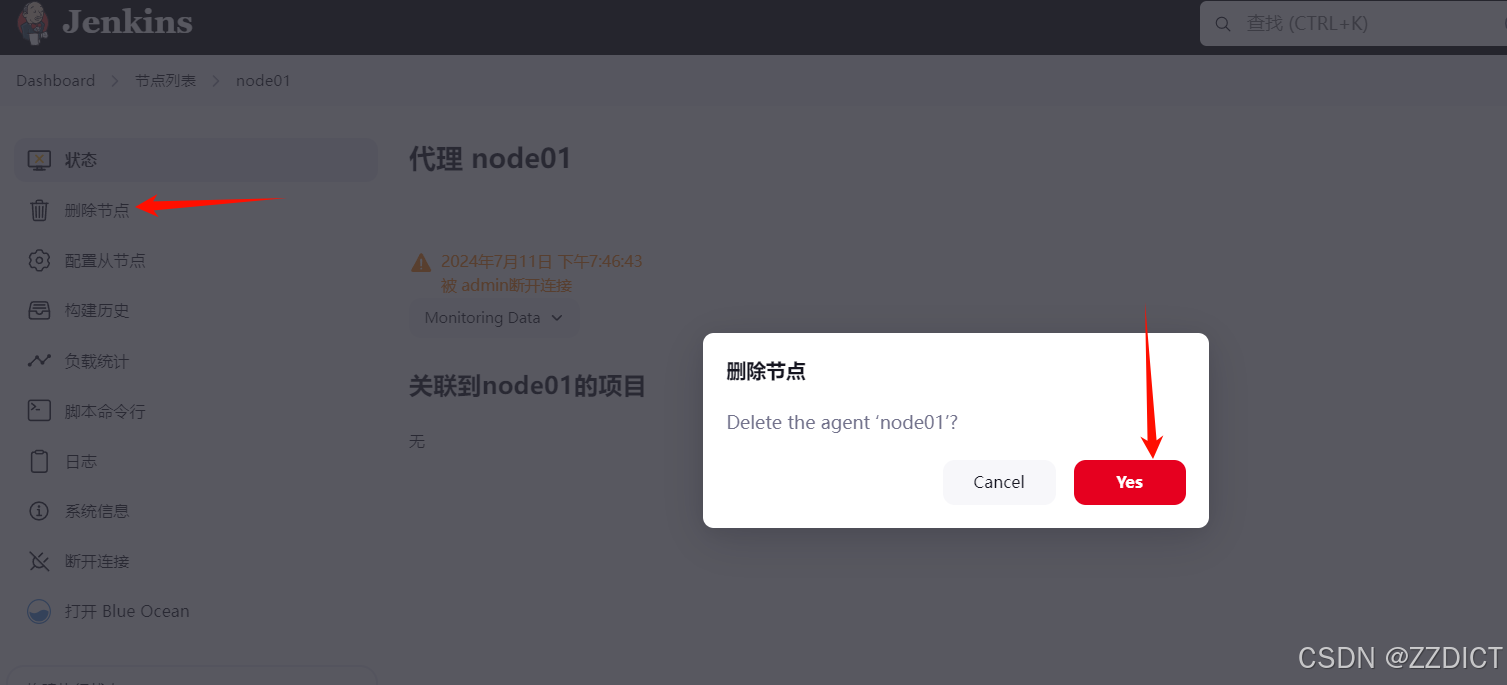Click the chevron after Dashboard breadcrumb

click(x=115, y=81)
